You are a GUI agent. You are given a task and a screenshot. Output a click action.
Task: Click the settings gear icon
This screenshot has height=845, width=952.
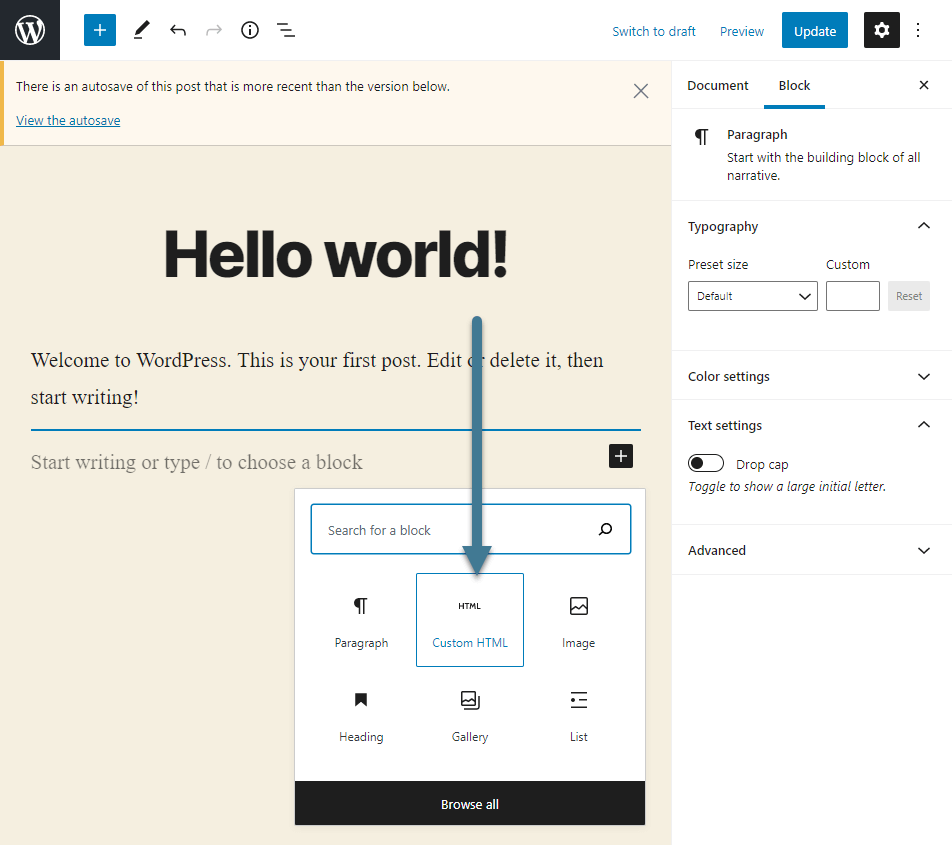pyautogui.click(x=881, y=30)
